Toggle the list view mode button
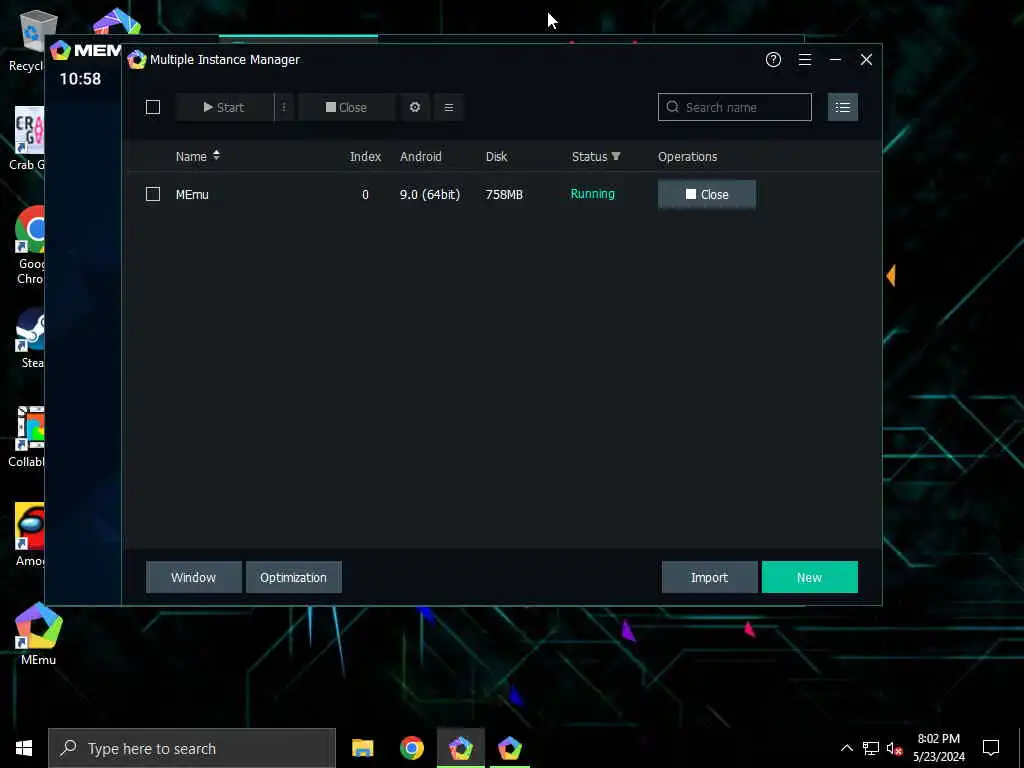 [x=843, y=107]
